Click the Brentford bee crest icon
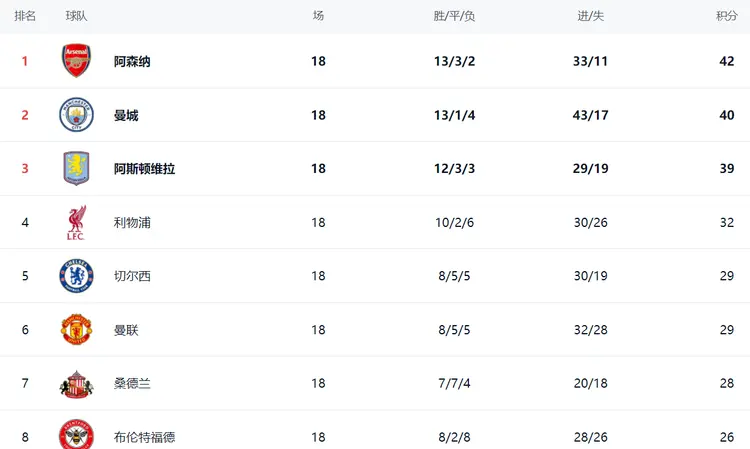 pyautogui.click(x=76, y=434)
